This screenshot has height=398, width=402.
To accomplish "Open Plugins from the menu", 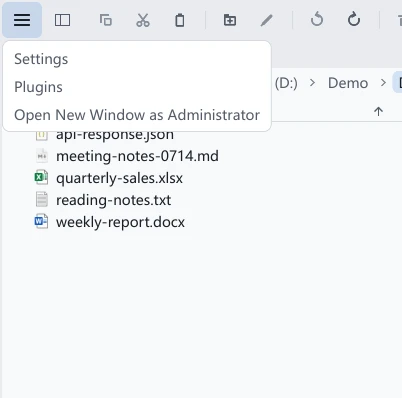I will coord(38,87).
